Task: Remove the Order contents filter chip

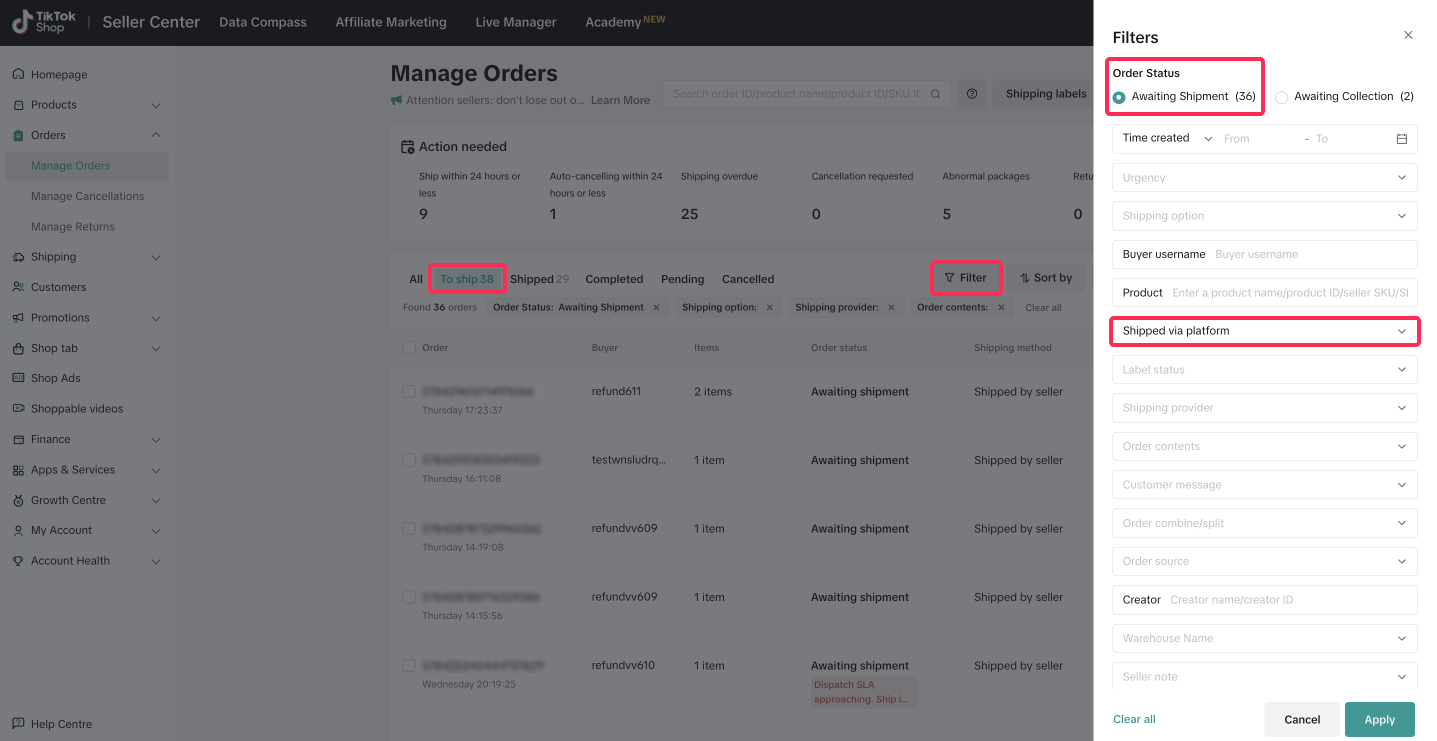Action: tap(1000, 308)
